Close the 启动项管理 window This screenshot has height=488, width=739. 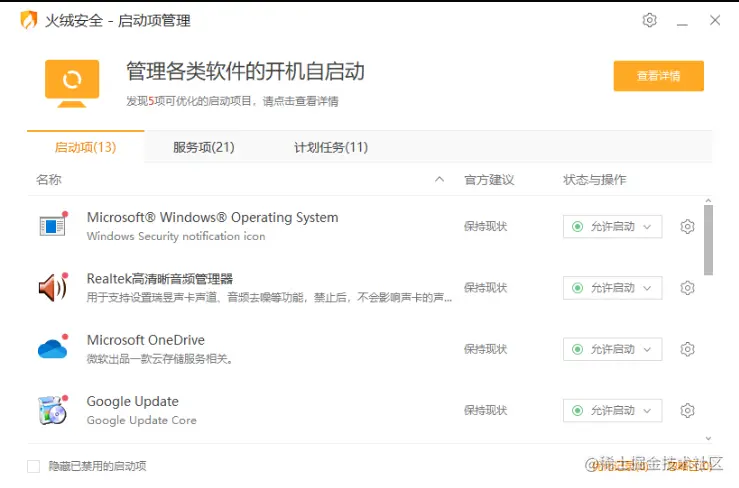tap(715, 20)
